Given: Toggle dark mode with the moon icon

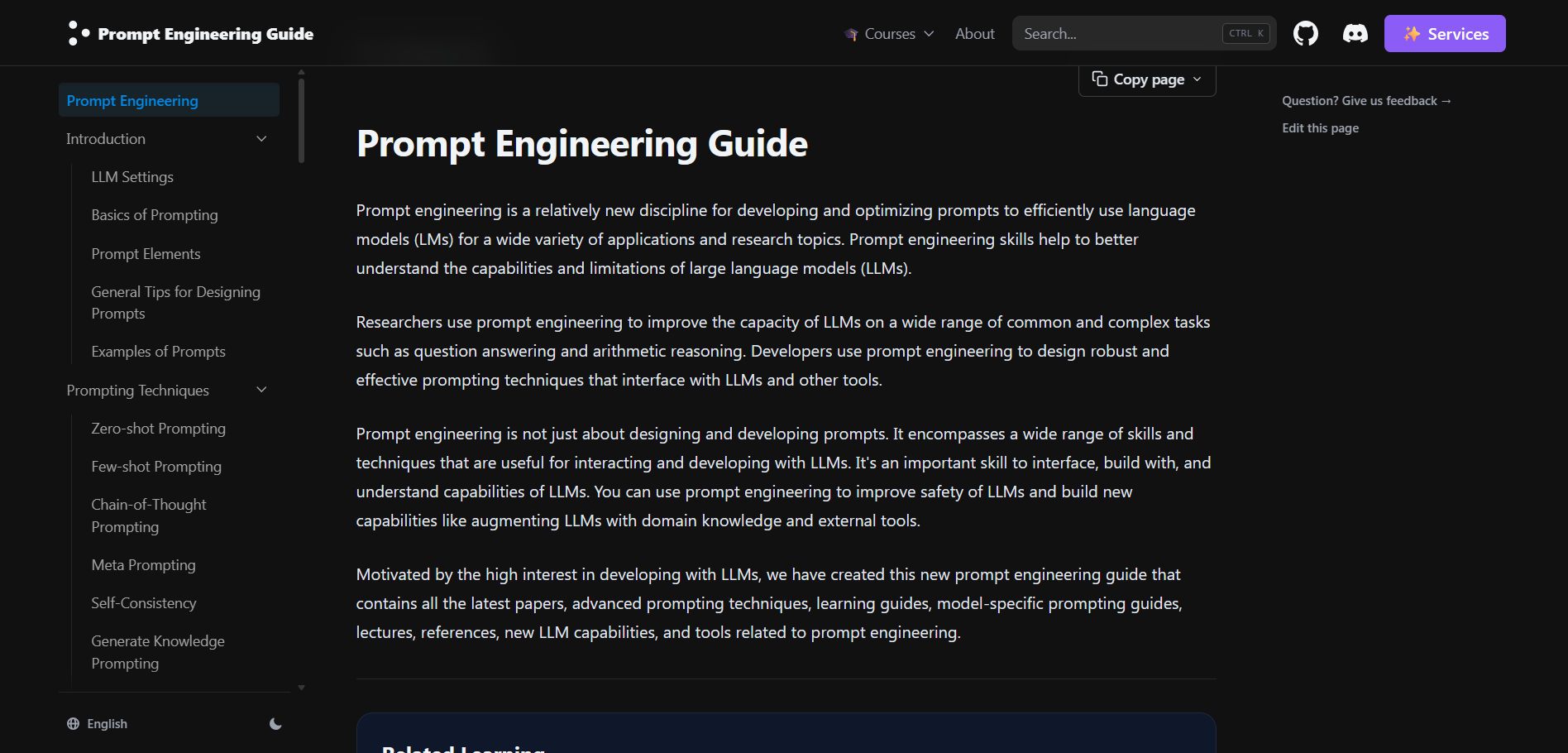Looking at the screenshot, I should (275, 724).
